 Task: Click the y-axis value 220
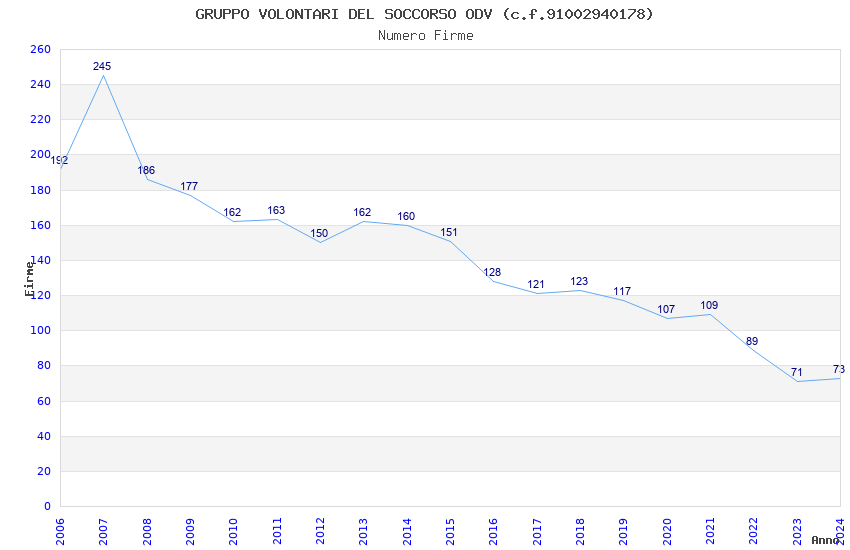[41, 119]
